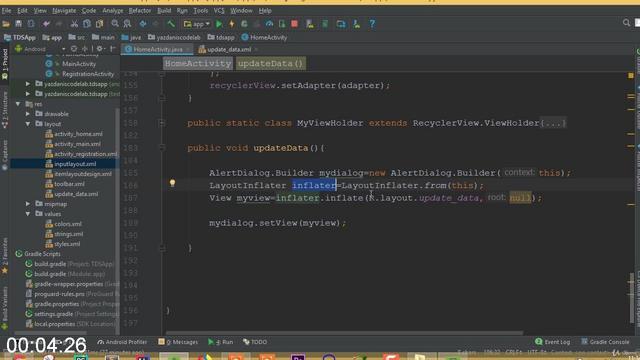Expand the mipmap folder arrow
The width and height of the screenshot is (640, 360).
28,204
